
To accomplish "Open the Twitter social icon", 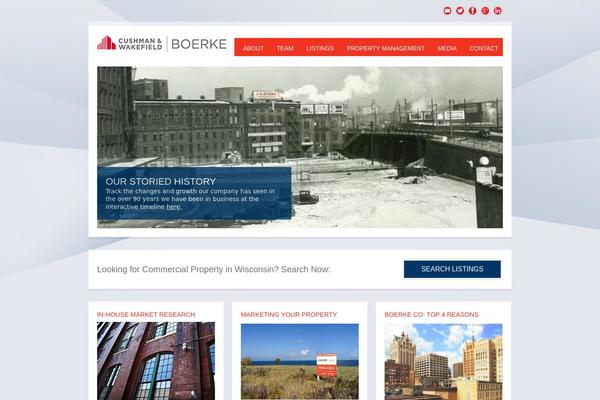I will tap(460, 11).
